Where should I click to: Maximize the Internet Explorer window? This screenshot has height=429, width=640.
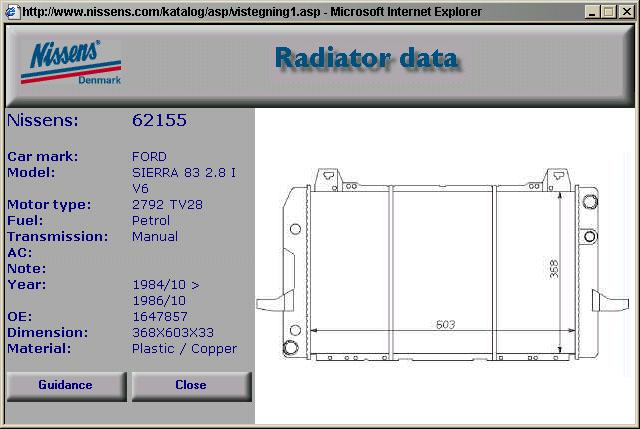608,12
